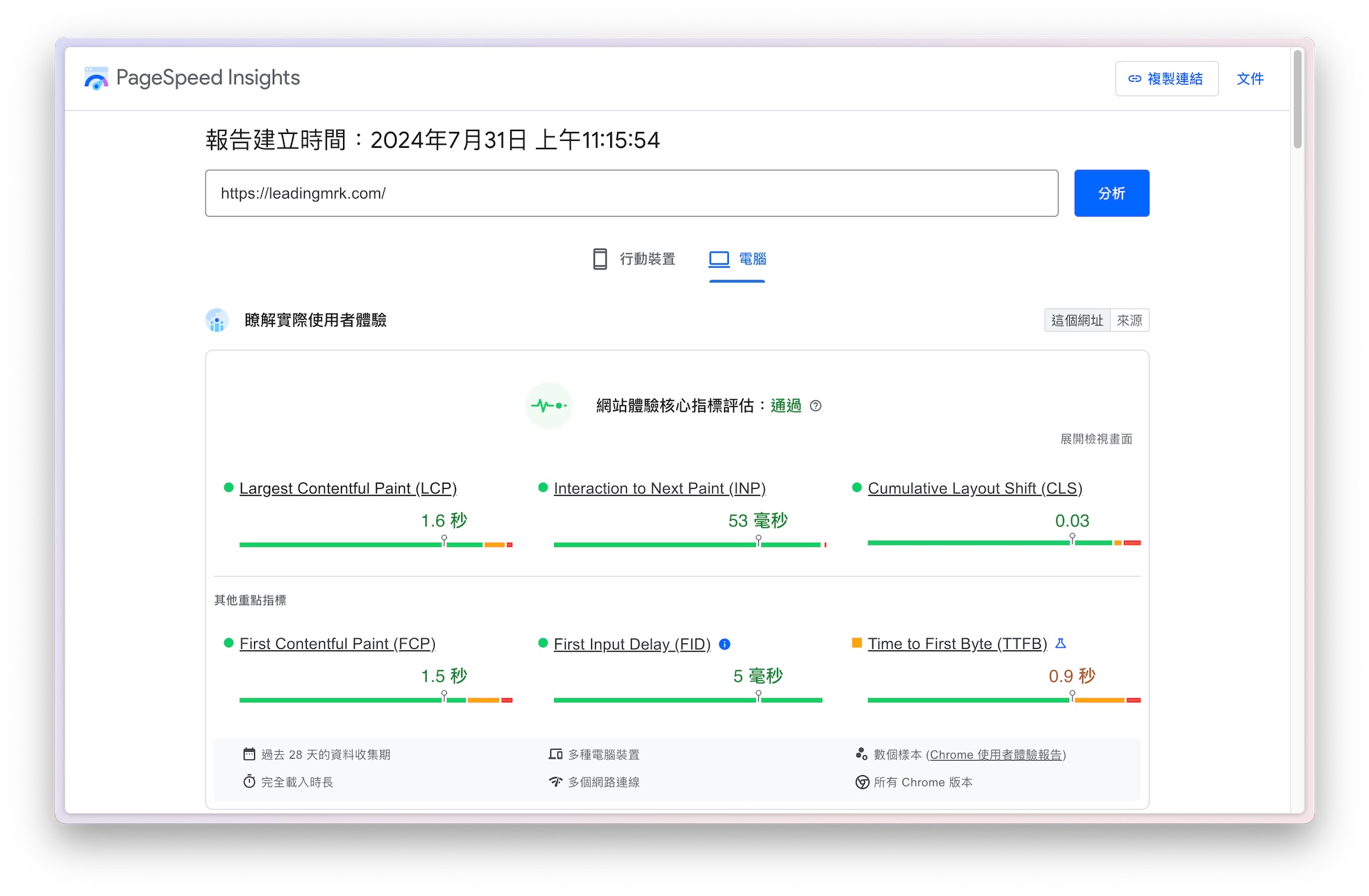Click the mobile phone icon for 行動裝置
Viewport: 1369px width, 896px height.
(600, 259)
